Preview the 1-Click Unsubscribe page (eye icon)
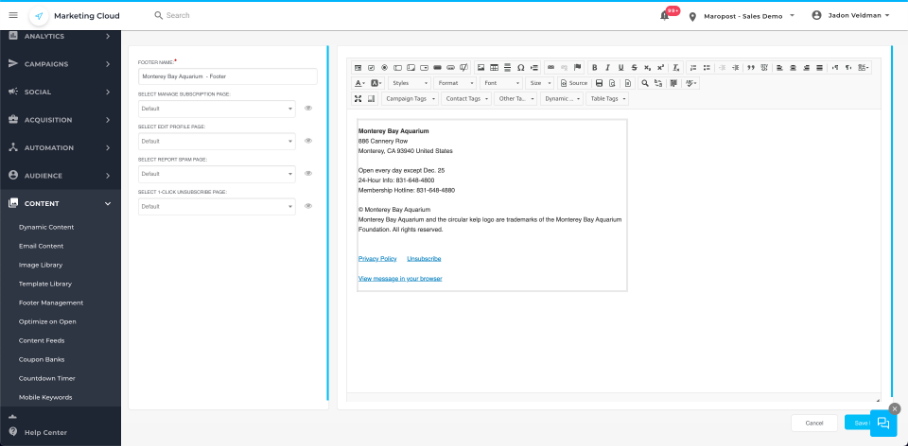The width and height of the screenshot is (908, 446). [308, 206]
